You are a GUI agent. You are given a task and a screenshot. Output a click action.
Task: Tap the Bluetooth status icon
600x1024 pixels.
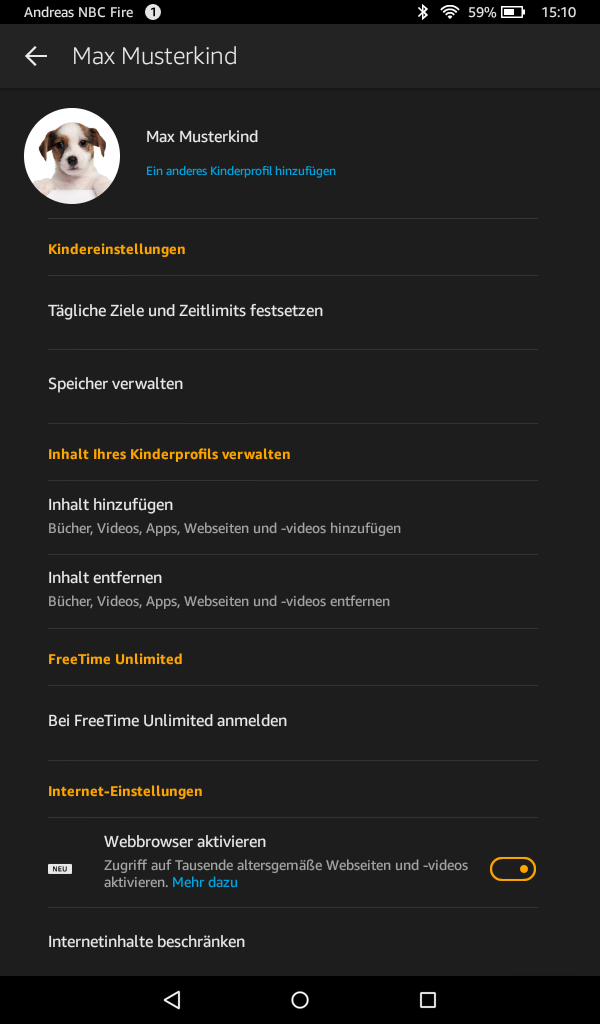click(x=422, y=12)
